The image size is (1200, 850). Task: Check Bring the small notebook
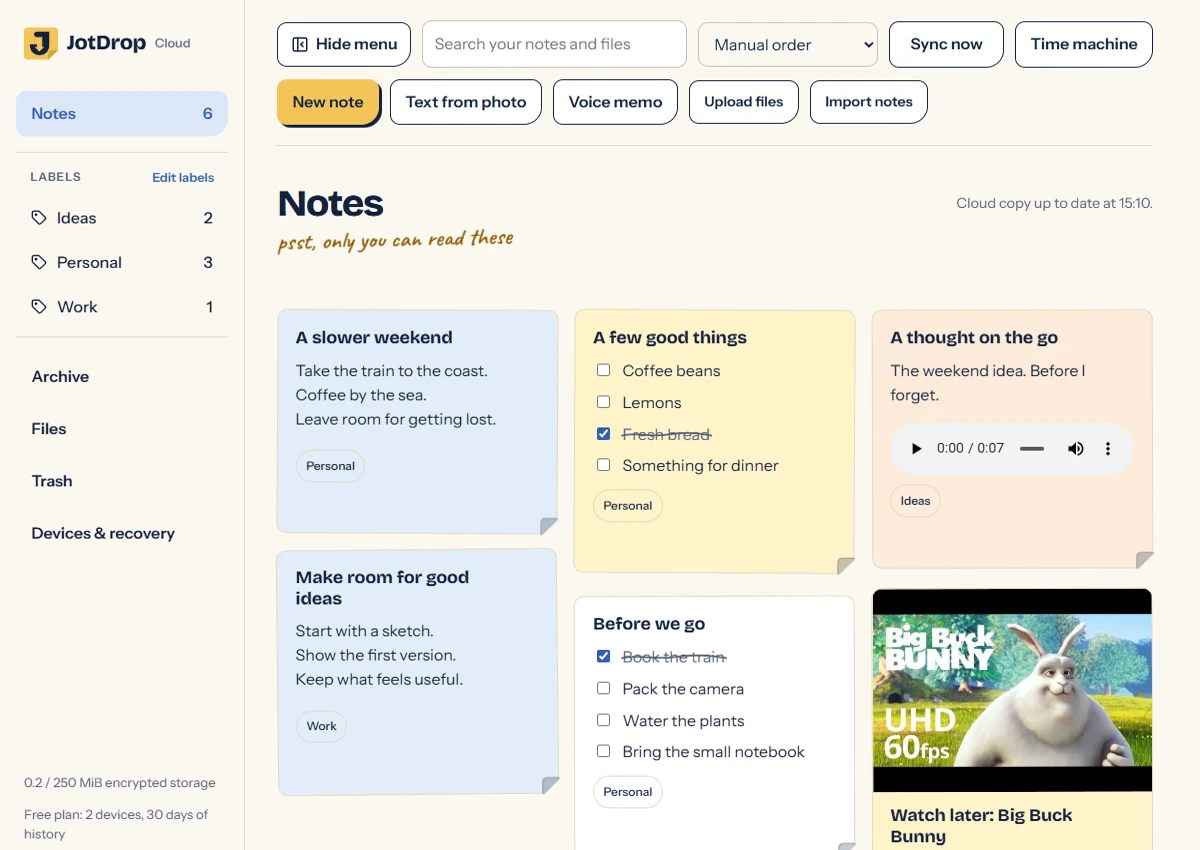603,751
